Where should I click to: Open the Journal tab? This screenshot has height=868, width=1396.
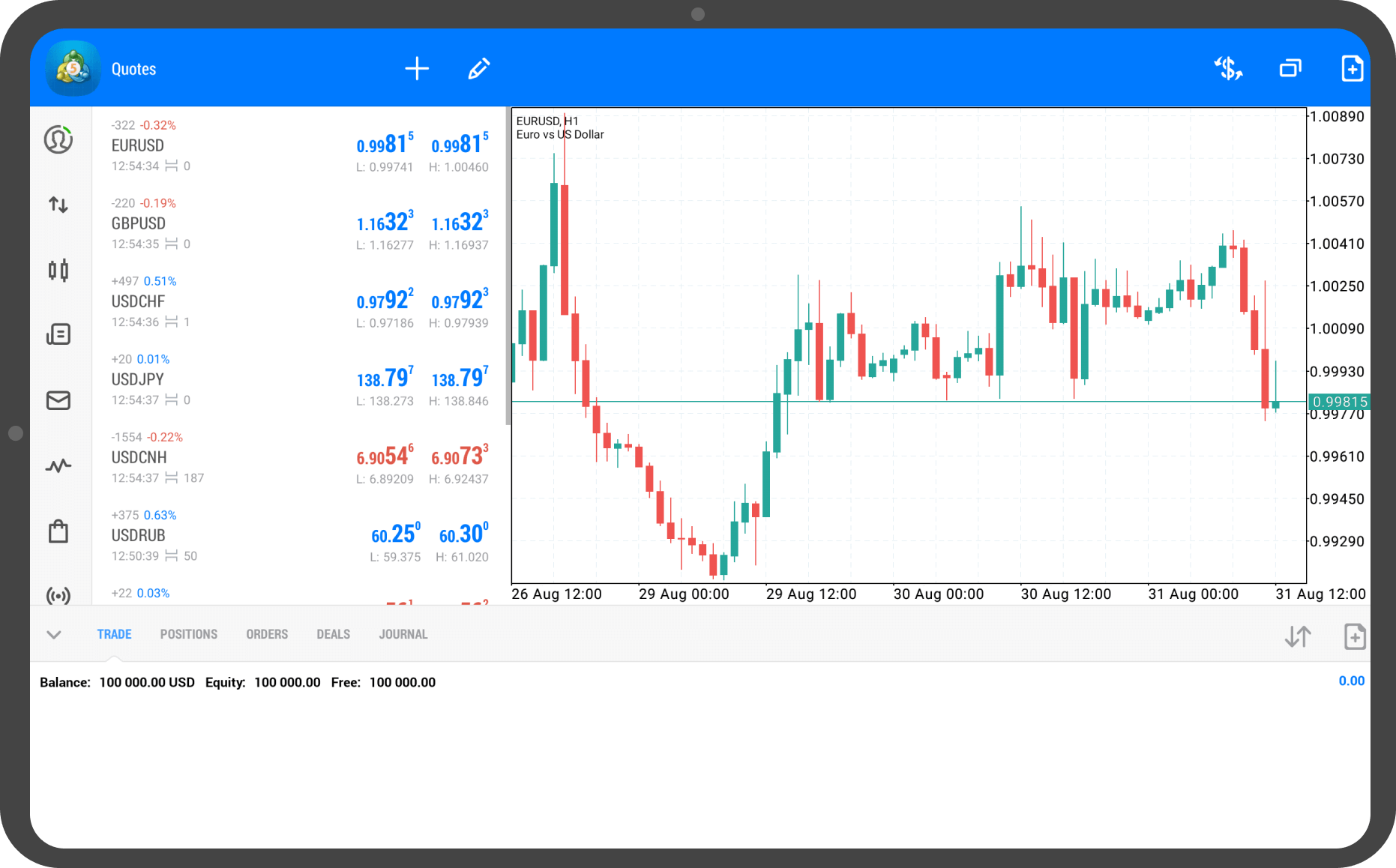pyautogui.click(x=403, y=634)
